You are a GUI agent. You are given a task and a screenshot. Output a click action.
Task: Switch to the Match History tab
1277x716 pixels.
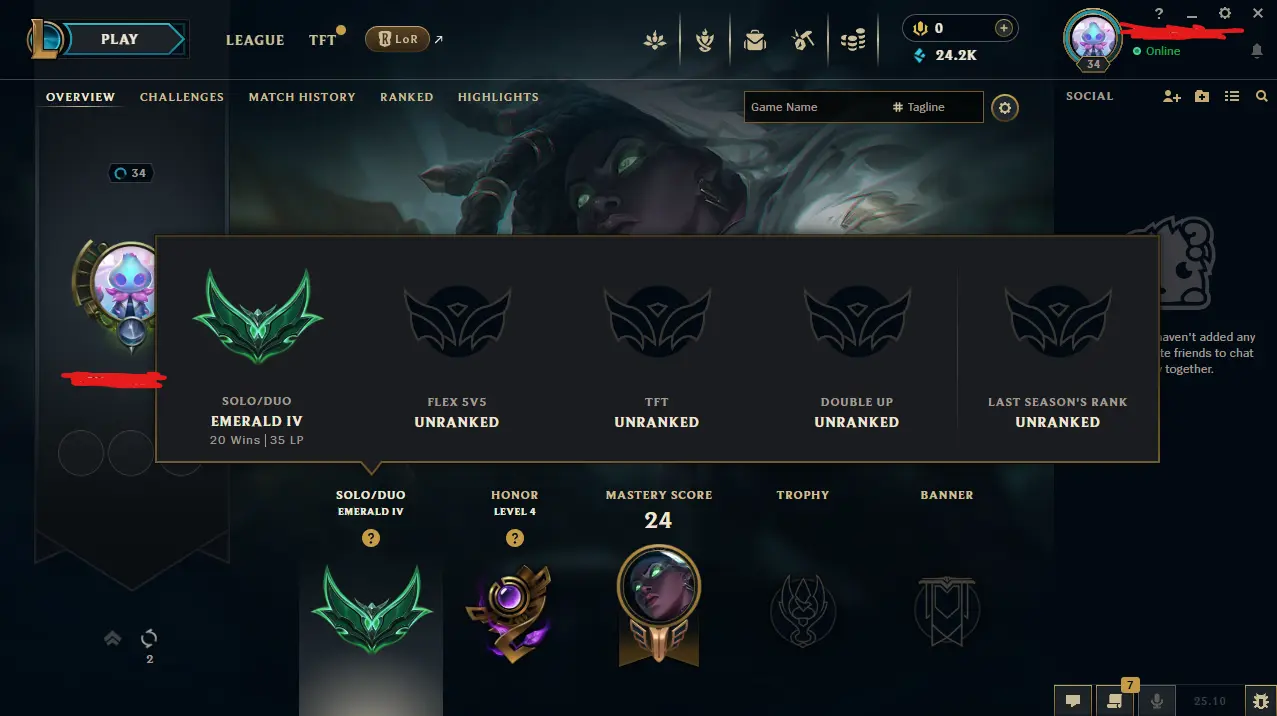click(302, 97)
